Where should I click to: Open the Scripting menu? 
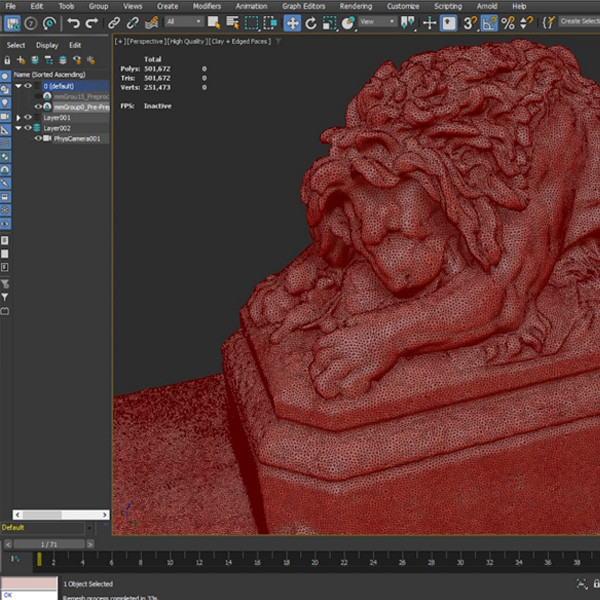point(448,6)
